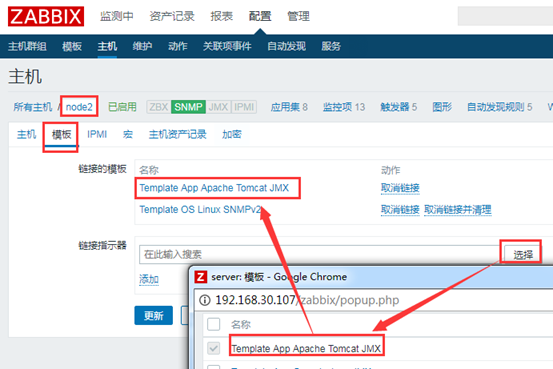Toggle the select-all checkbox beside 名称
Viewport: 553px width, 369px height.
(x=213, y=324)
